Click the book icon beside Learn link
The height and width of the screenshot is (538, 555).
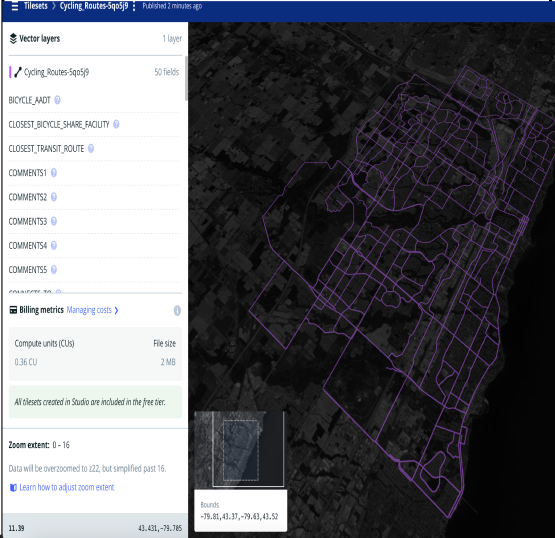point(13,488)
